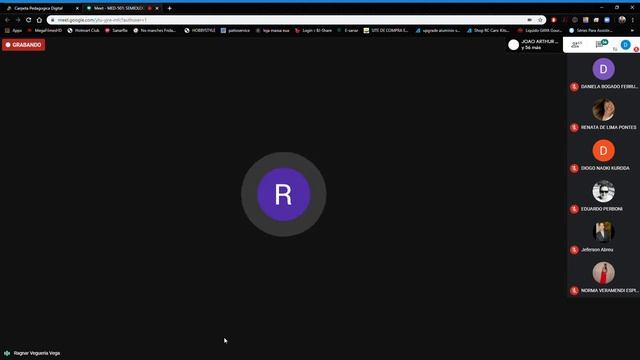
Task: Click Jeferson Abreu's photo thumbnail
Action: [603, 232]
